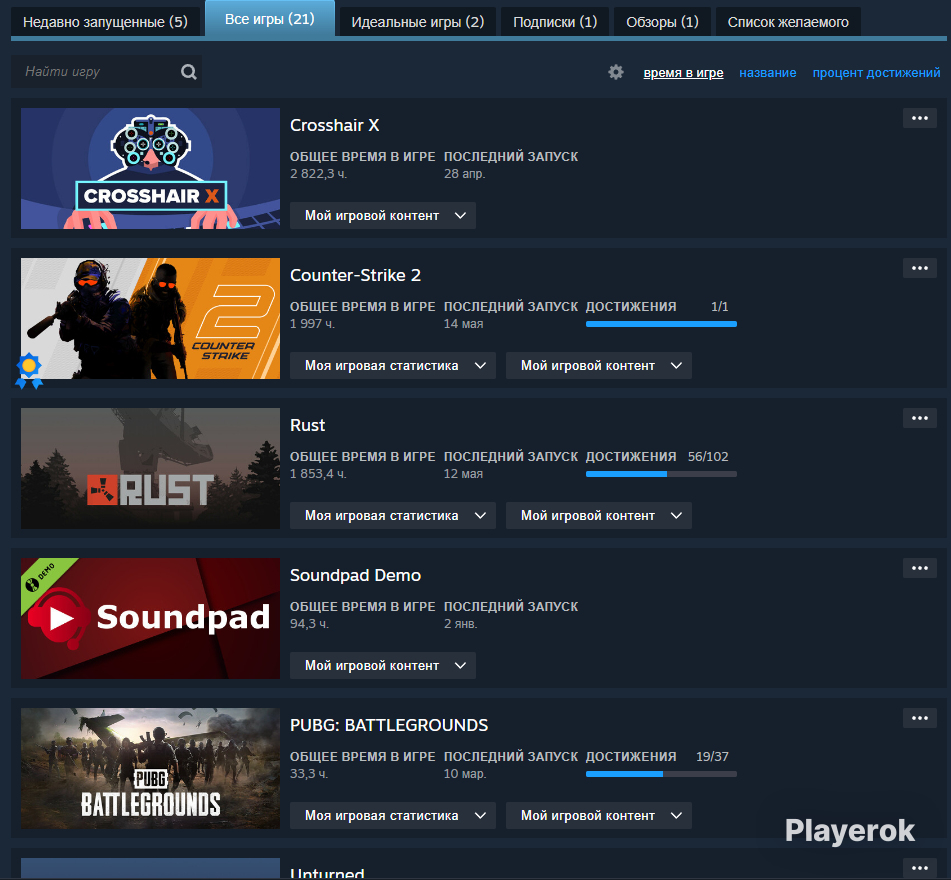Click the Crosshair X game title
The height and width of the screenshot is (880, 951).
pos(334,125)
